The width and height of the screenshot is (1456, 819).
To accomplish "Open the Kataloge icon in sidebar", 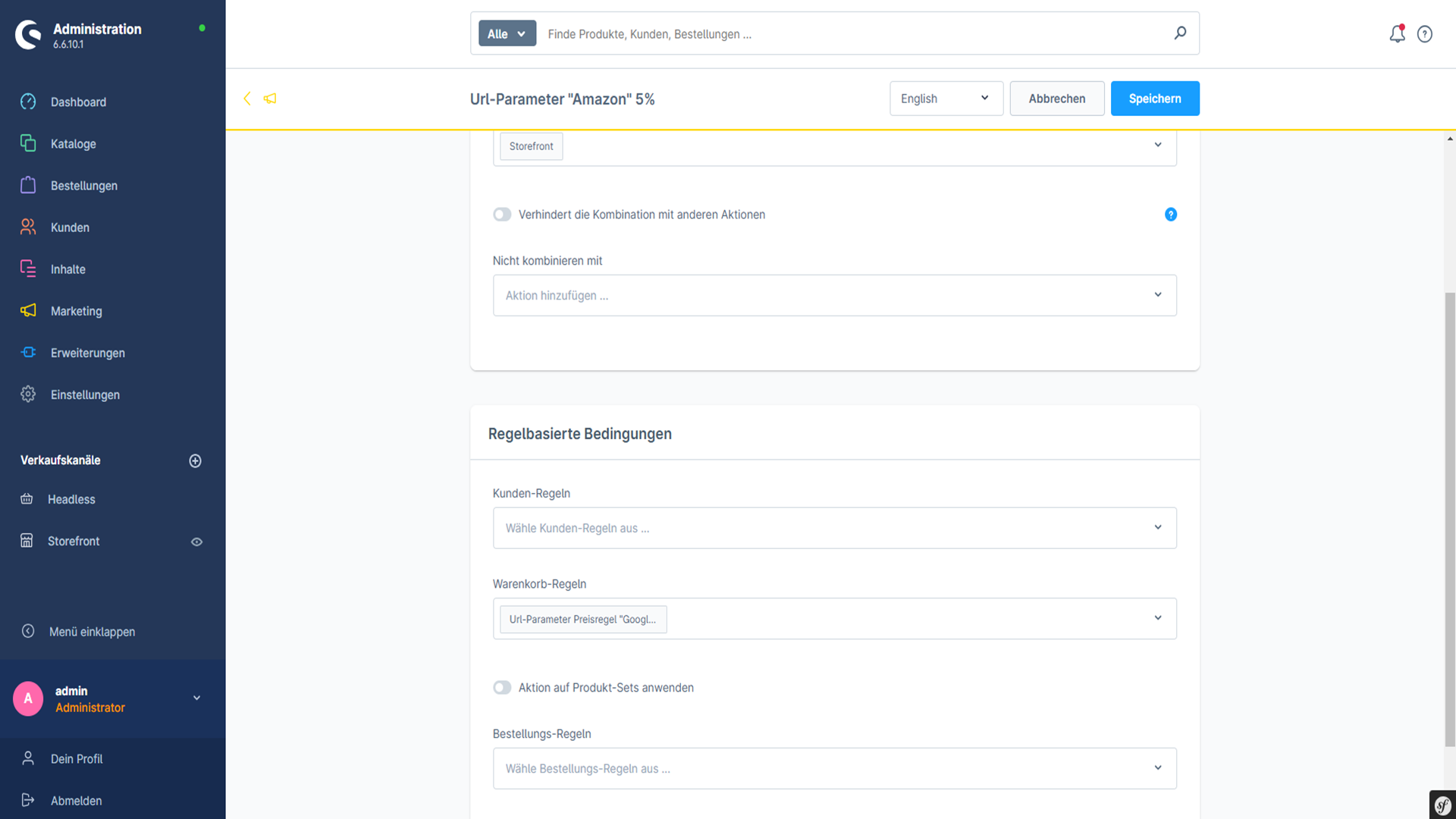I will pos(28,143).
